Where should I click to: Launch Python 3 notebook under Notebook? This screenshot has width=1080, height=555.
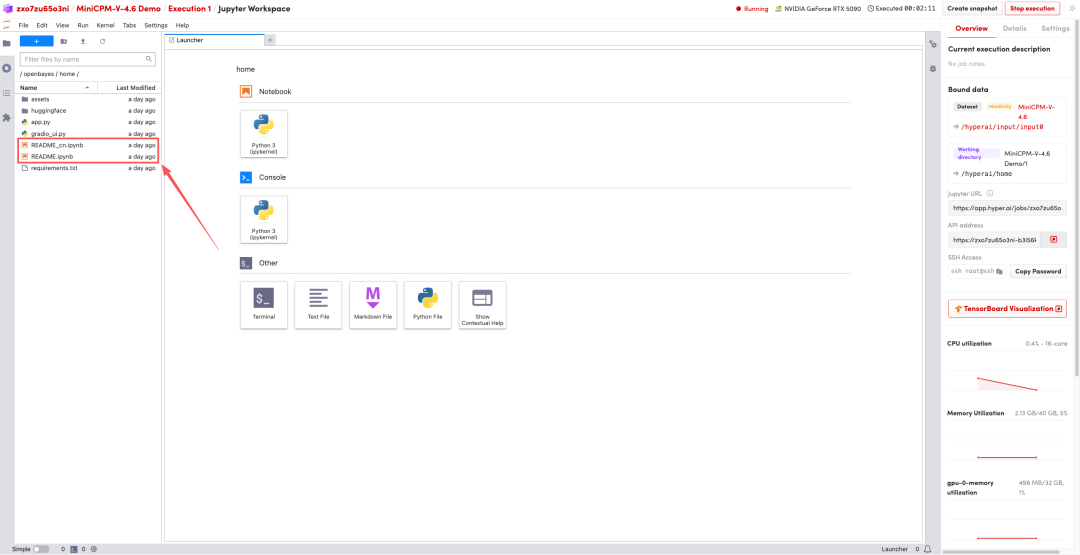click(264, 134)
